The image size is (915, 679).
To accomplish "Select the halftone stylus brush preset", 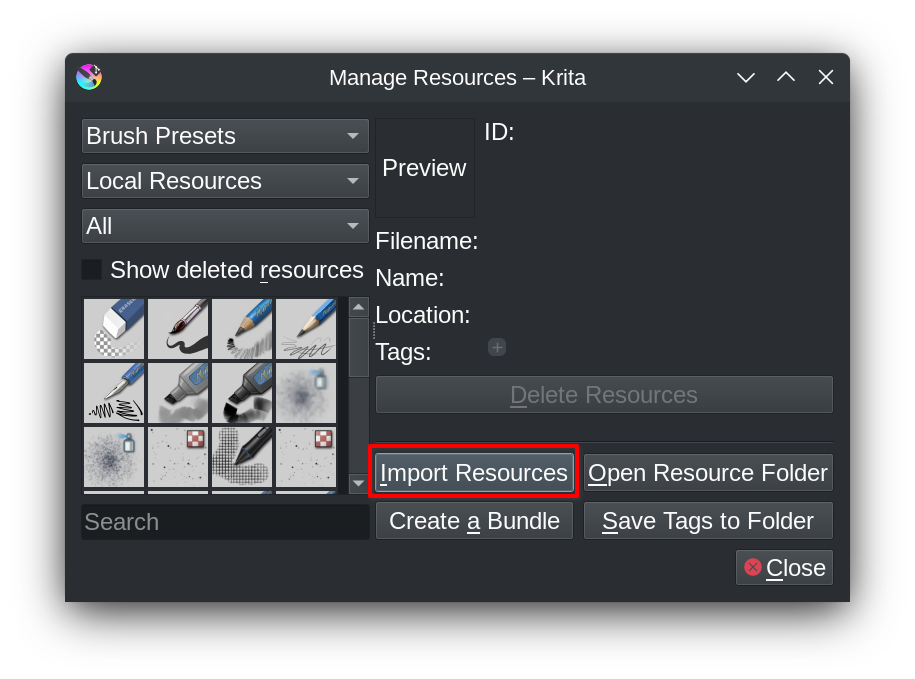I will point(242,457).
